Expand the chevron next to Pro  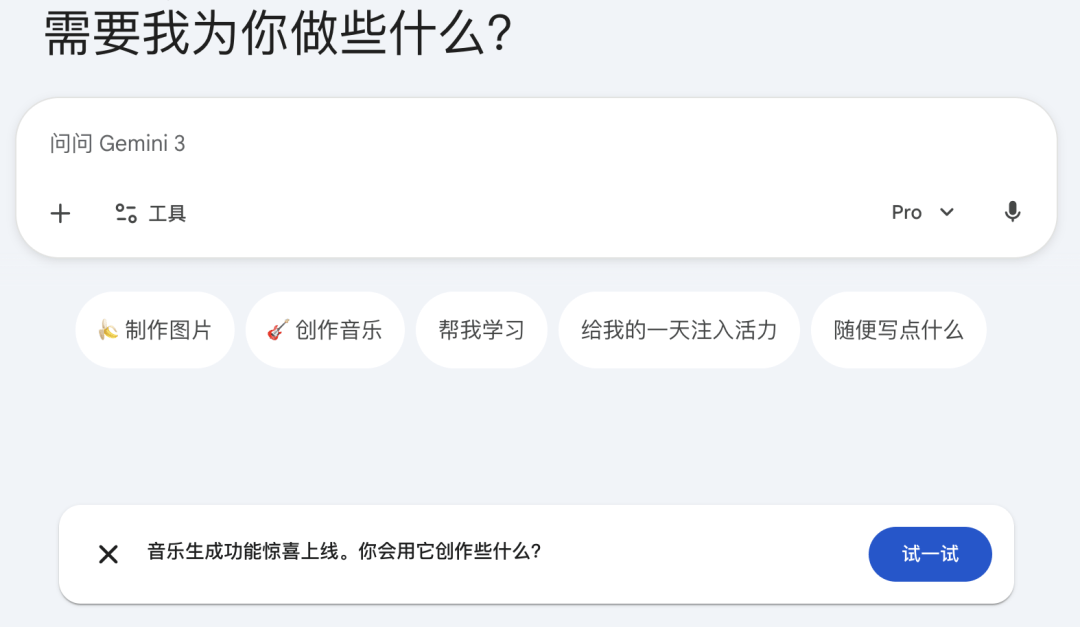point(947,212)
